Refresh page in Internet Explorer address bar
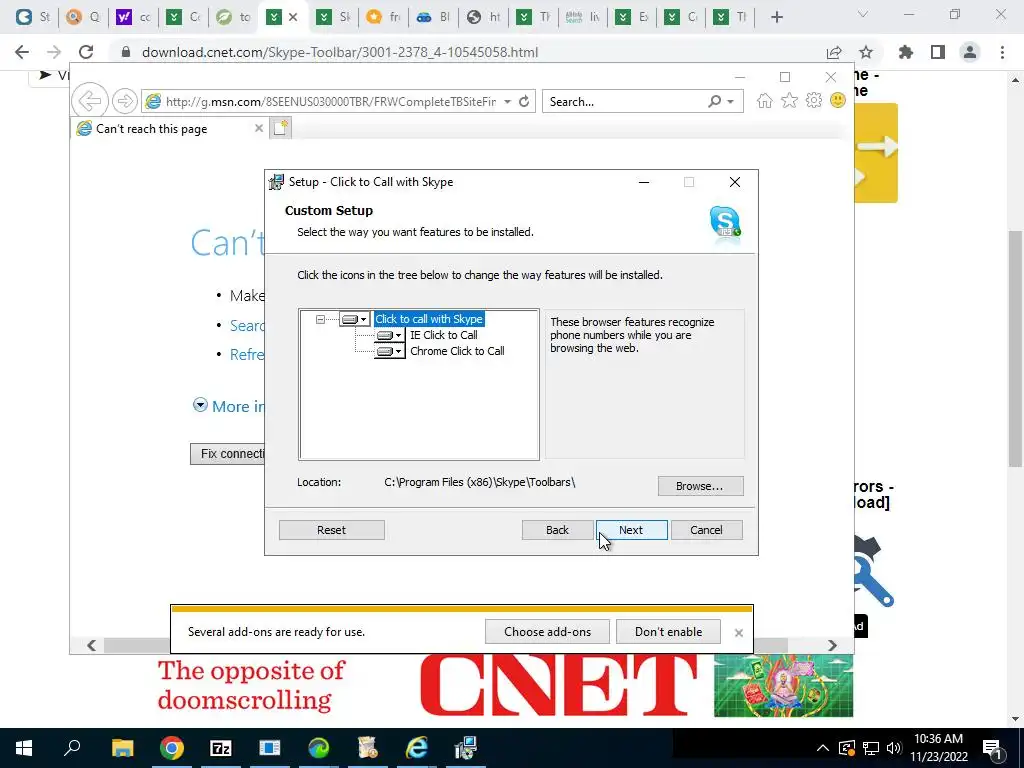 (524, 101)
